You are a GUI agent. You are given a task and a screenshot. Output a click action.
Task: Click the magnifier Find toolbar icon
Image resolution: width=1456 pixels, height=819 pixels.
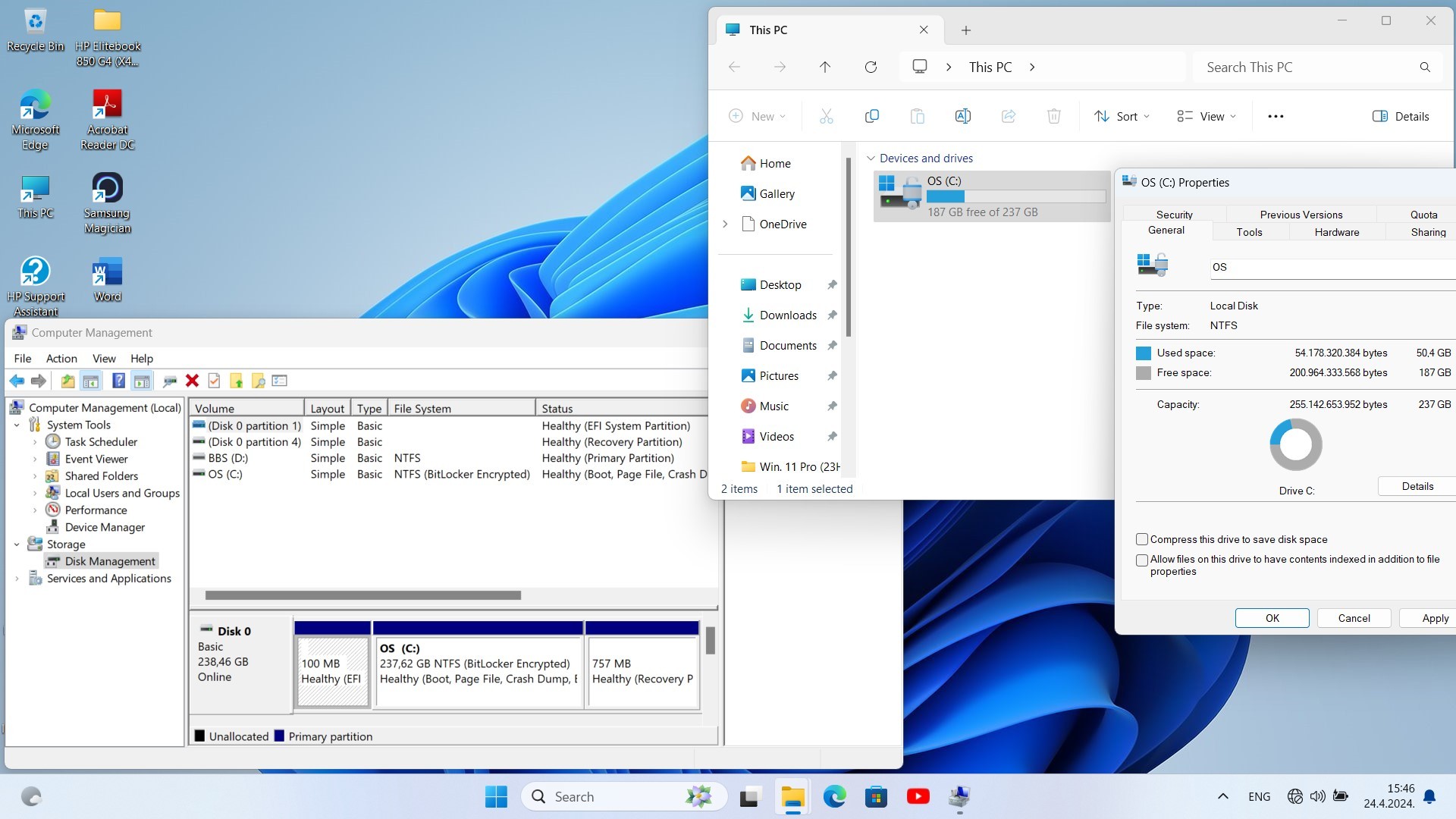[x=259, y=381]
